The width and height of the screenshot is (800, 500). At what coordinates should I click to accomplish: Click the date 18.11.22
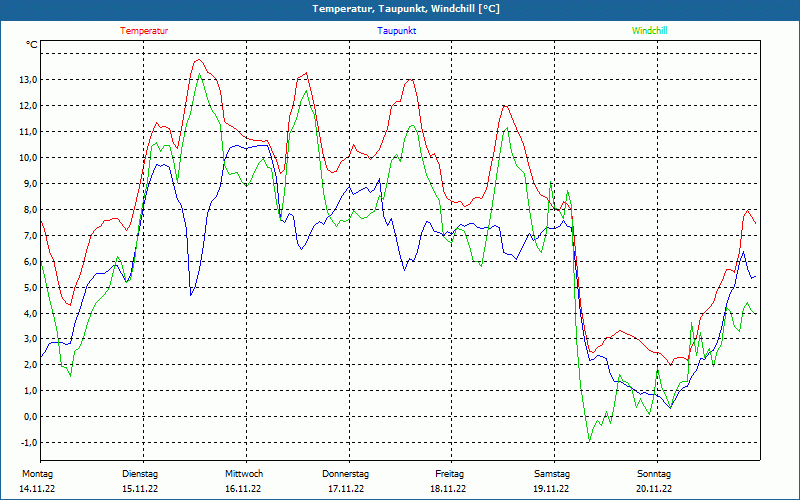coord(448,489)
